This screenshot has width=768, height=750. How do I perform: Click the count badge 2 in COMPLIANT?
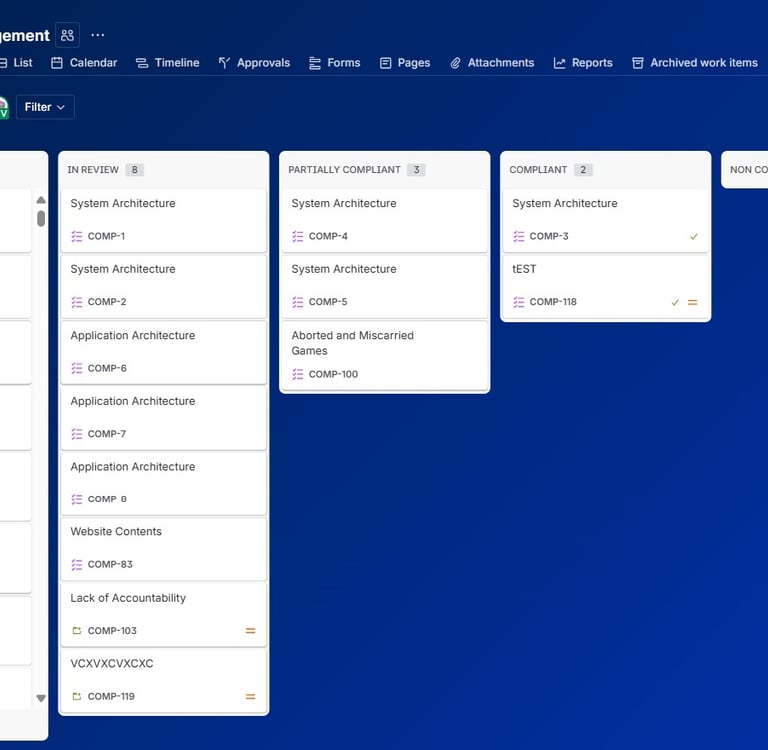583,169
